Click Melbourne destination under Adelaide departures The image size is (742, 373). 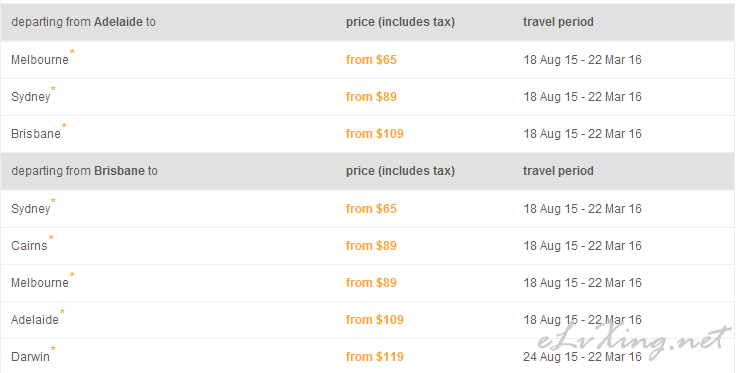click(x=40, y=60)
